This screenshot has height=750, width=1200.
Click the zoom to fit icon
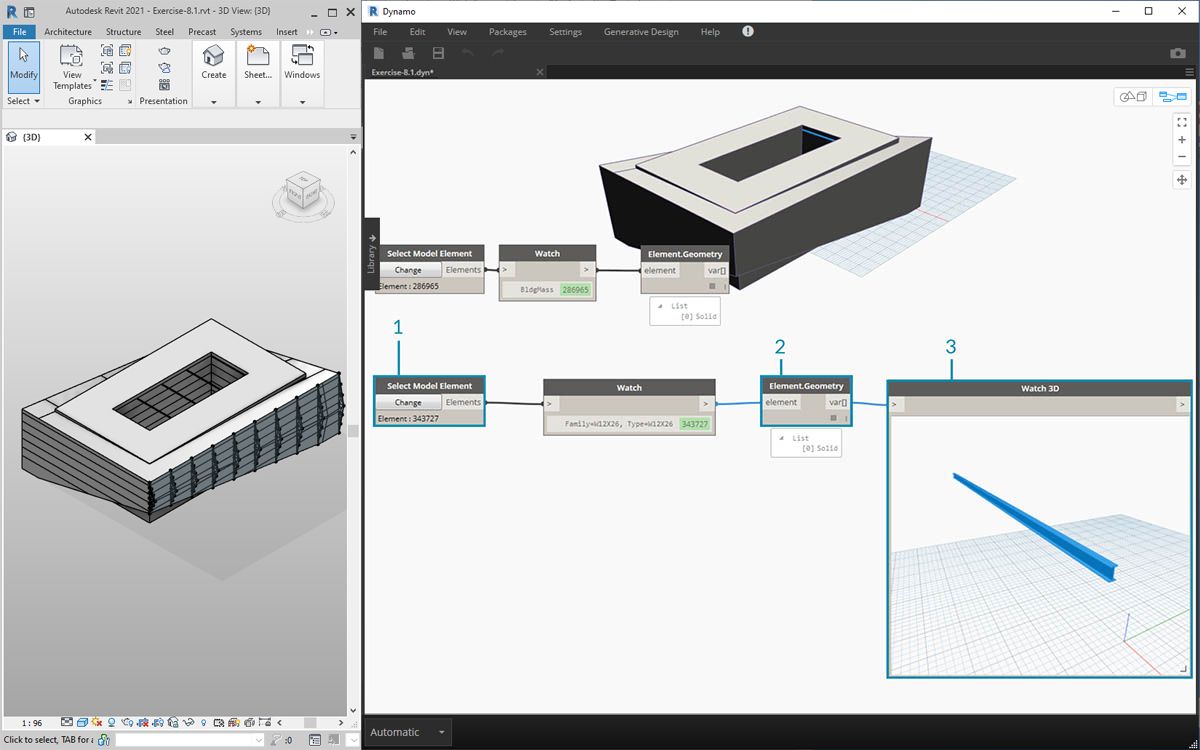(1181, 121)
